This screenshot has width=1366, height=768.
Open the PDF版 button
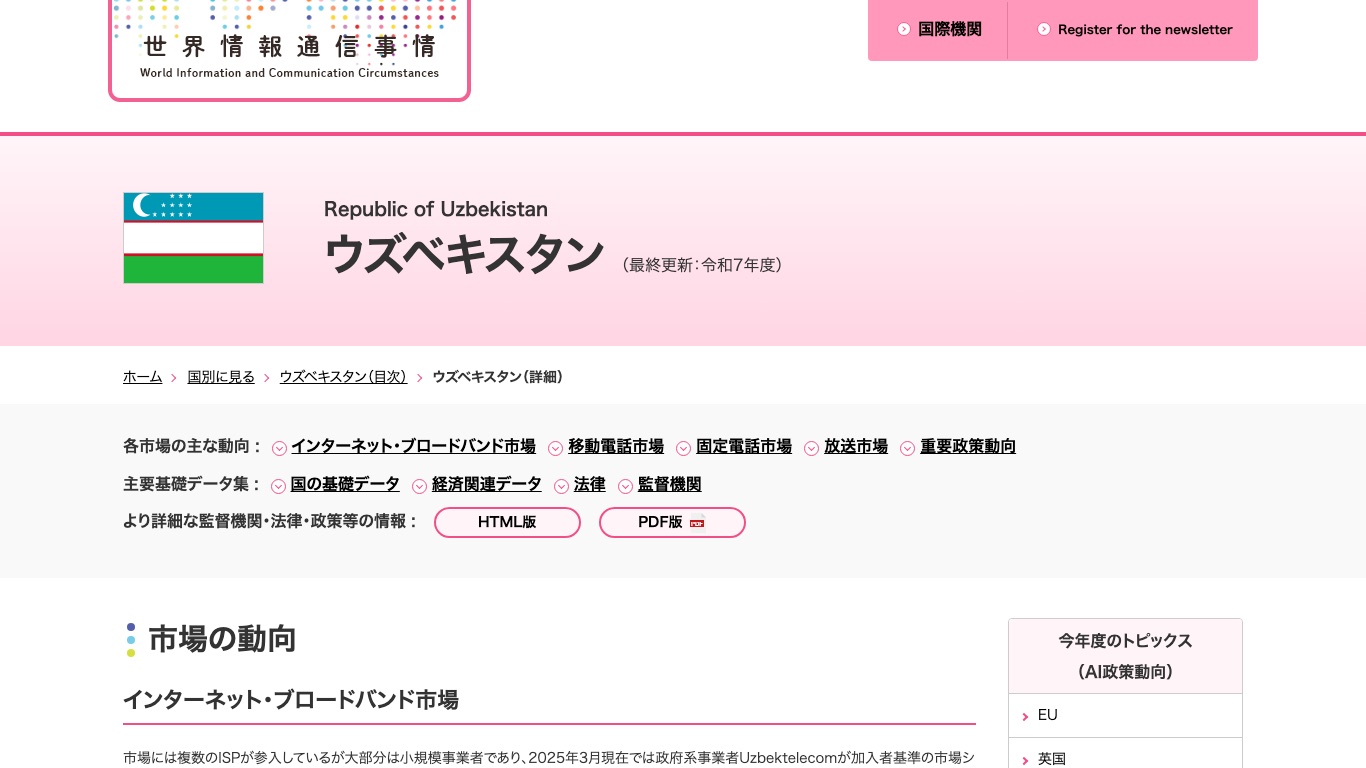click(672, 522)
